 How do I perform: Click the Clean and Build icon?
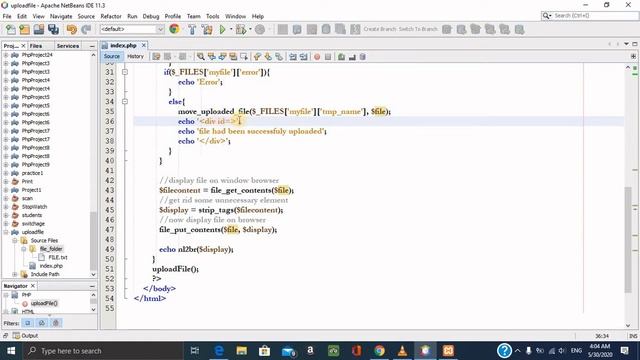[x=207, y=29]
